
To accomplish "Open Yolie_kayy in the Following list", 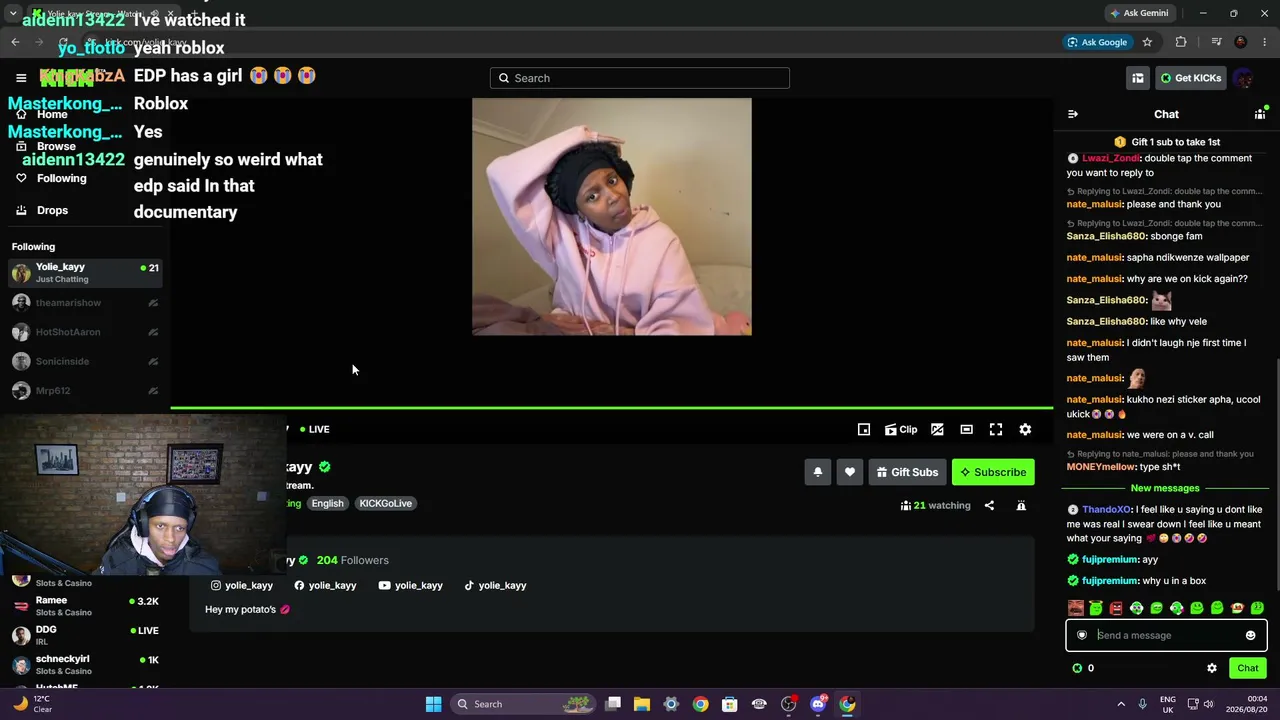I will pos(85,273).
